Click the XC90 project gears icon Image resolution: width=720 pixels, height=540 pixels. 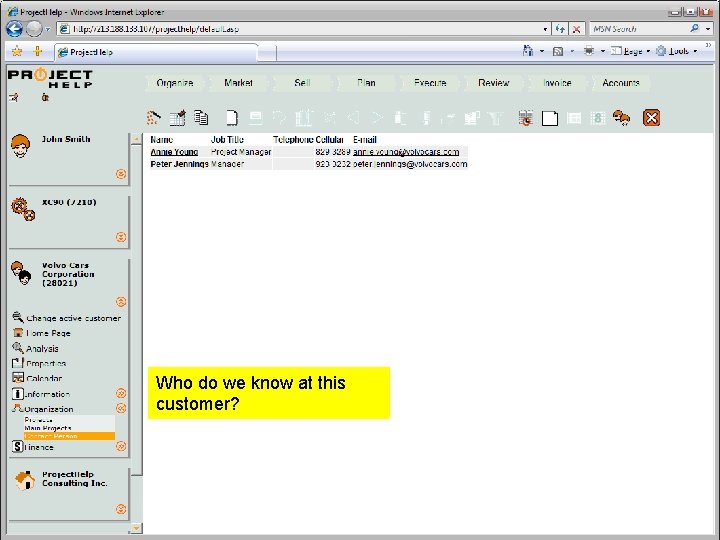23,209
